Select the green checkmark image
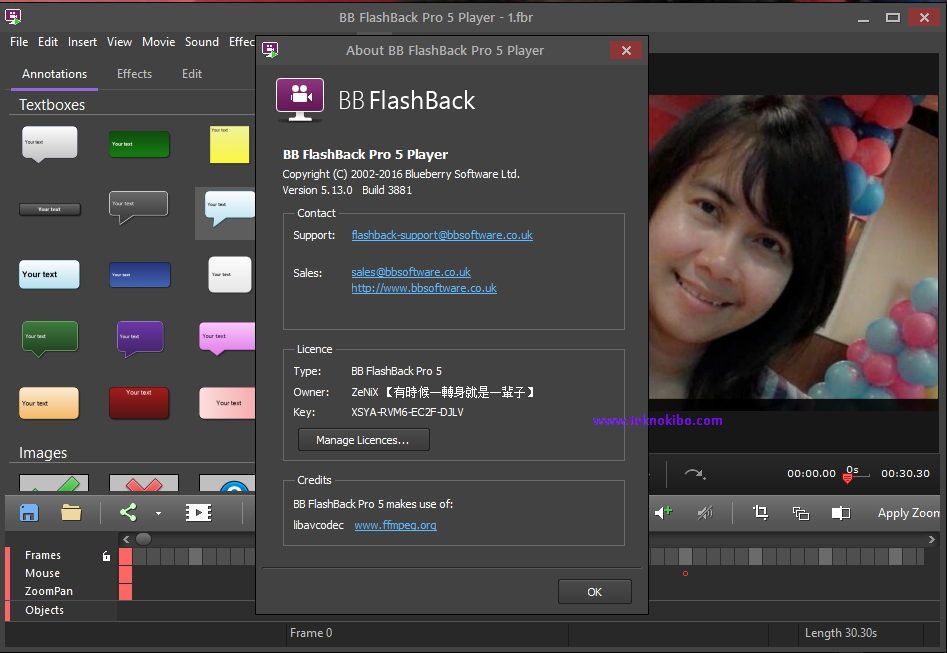947x653 pixels. [x=54, y=483]
